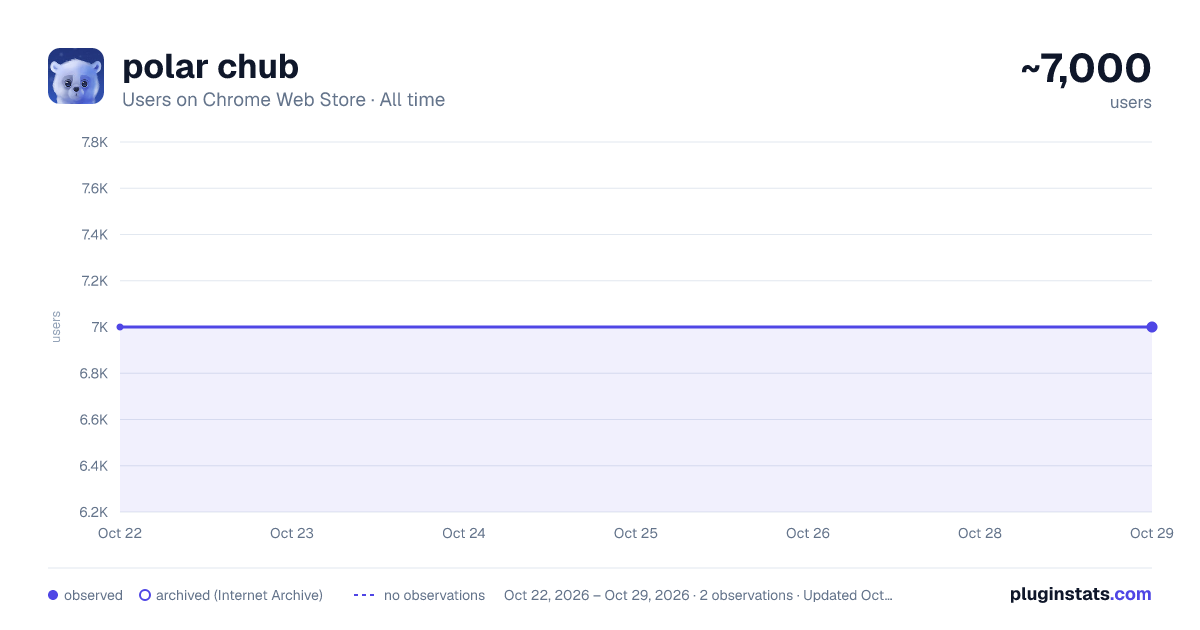Screen dimensions: 1200x630
Task: Click the Oct 22 x-axis label
Action: click(x=120, y=533)
